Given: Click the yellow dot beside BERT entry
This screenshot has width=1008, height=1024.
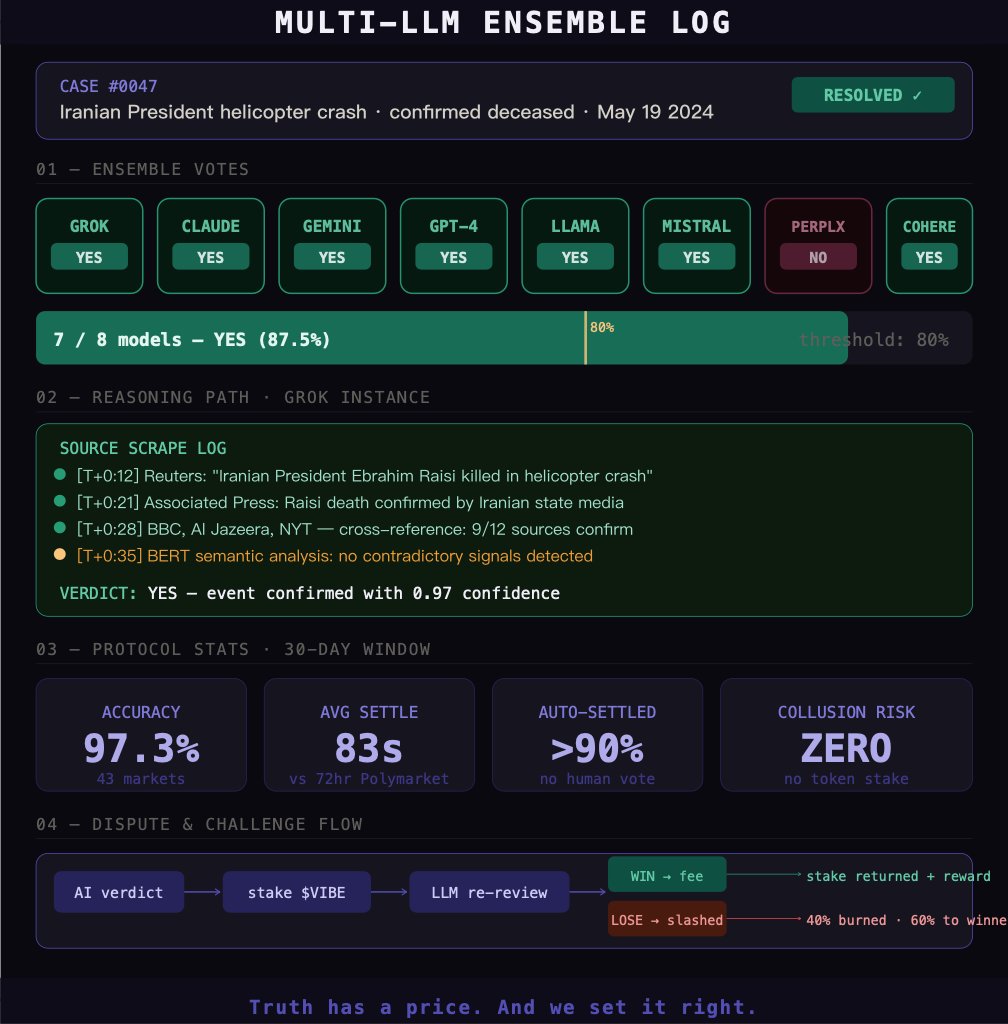Looking at the screenshot, I should pyautogui.click(x=59, y=555).
